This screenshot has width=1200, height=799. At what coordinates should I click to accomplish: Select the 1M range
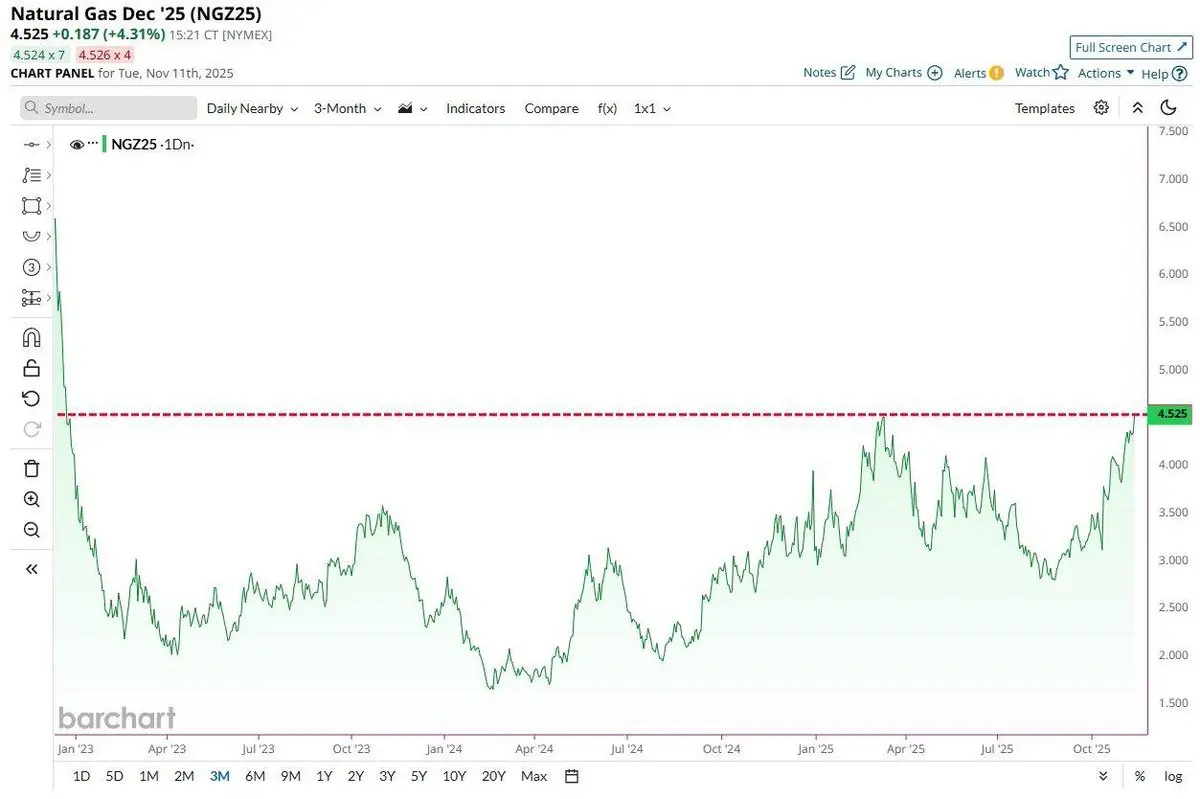click(x=148, y=776)
